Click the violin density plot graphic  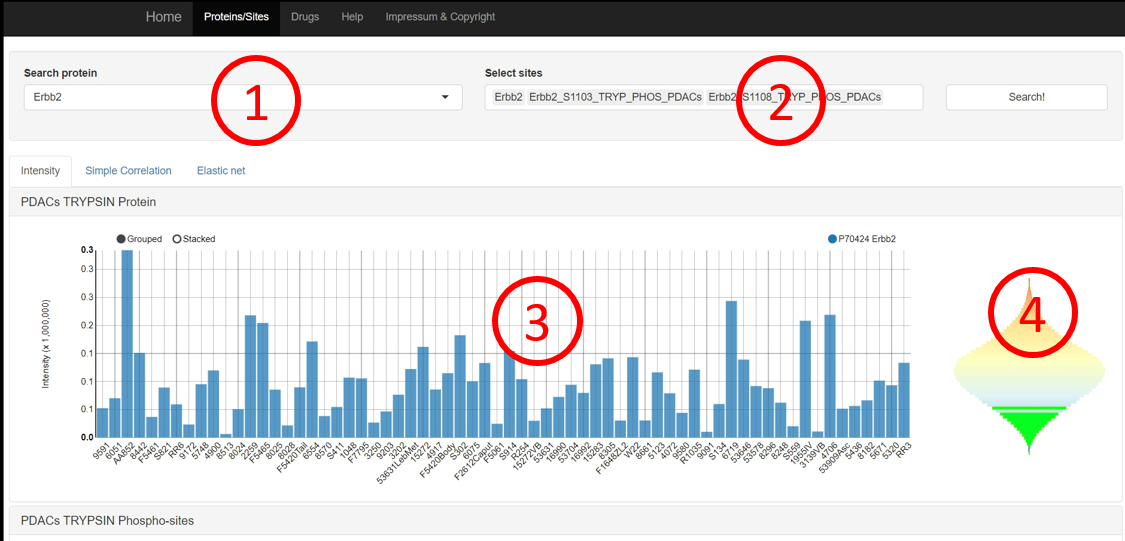tap(1028, 370)
